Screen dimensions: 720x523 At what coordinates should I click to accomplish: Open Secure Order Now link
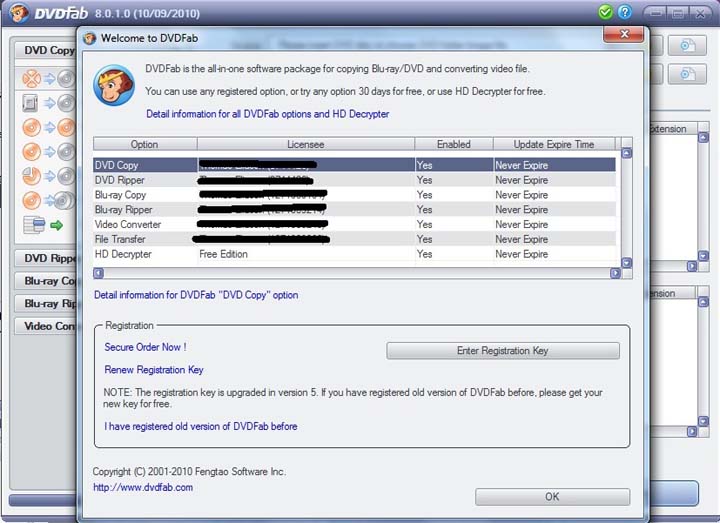[145, 347]
